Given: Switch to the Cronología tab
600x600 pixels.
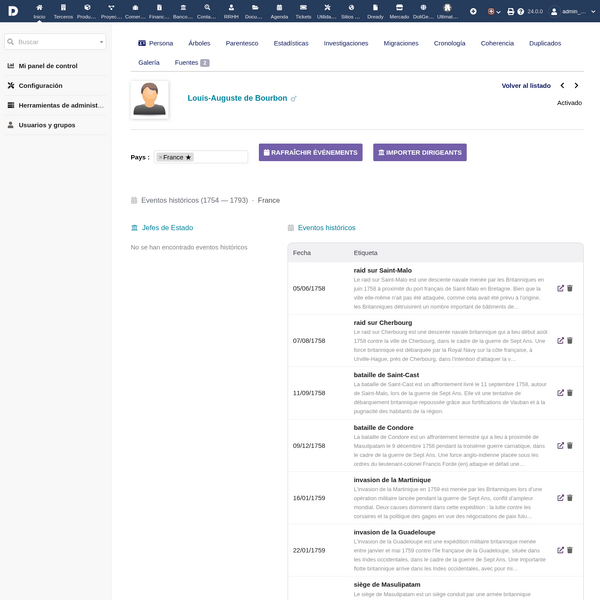Looking at the screenshot, I should tap(450, 43).
